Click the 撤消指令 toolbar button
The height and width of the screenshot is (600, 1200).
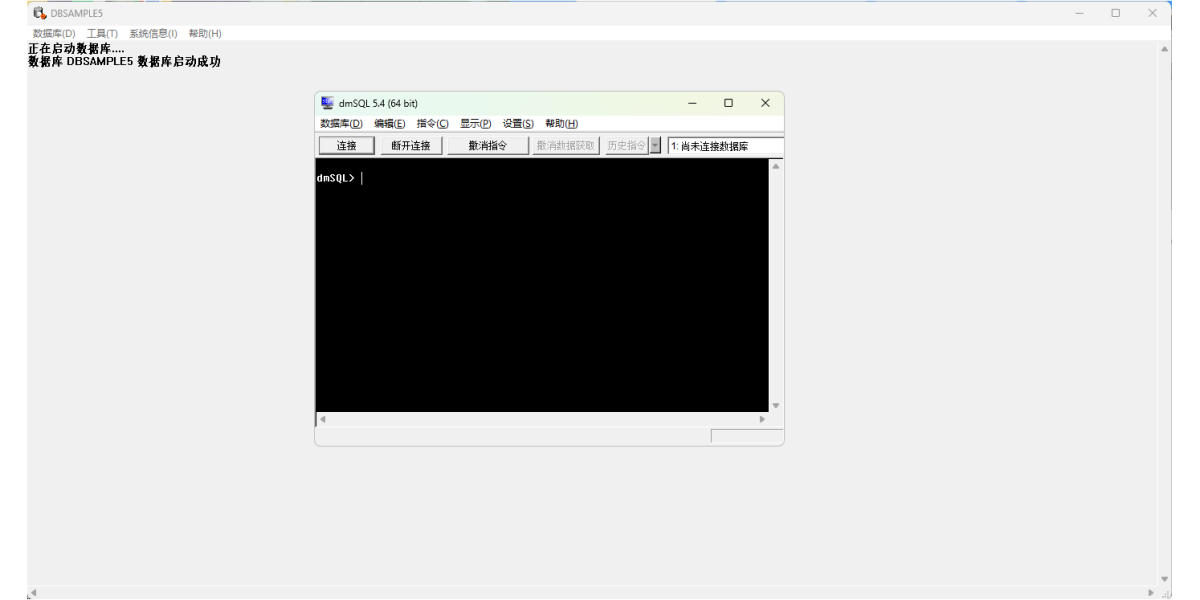point(487,146)
